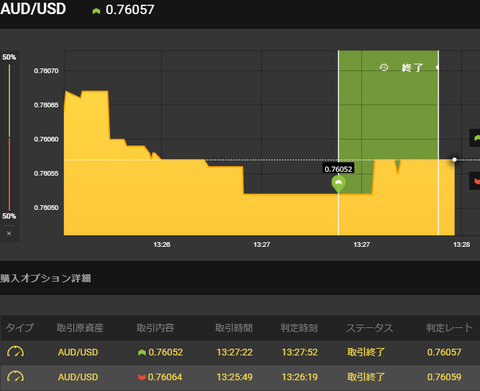Click 取引終了 status in the second row
Screen dimensions: 480x391
366,377
